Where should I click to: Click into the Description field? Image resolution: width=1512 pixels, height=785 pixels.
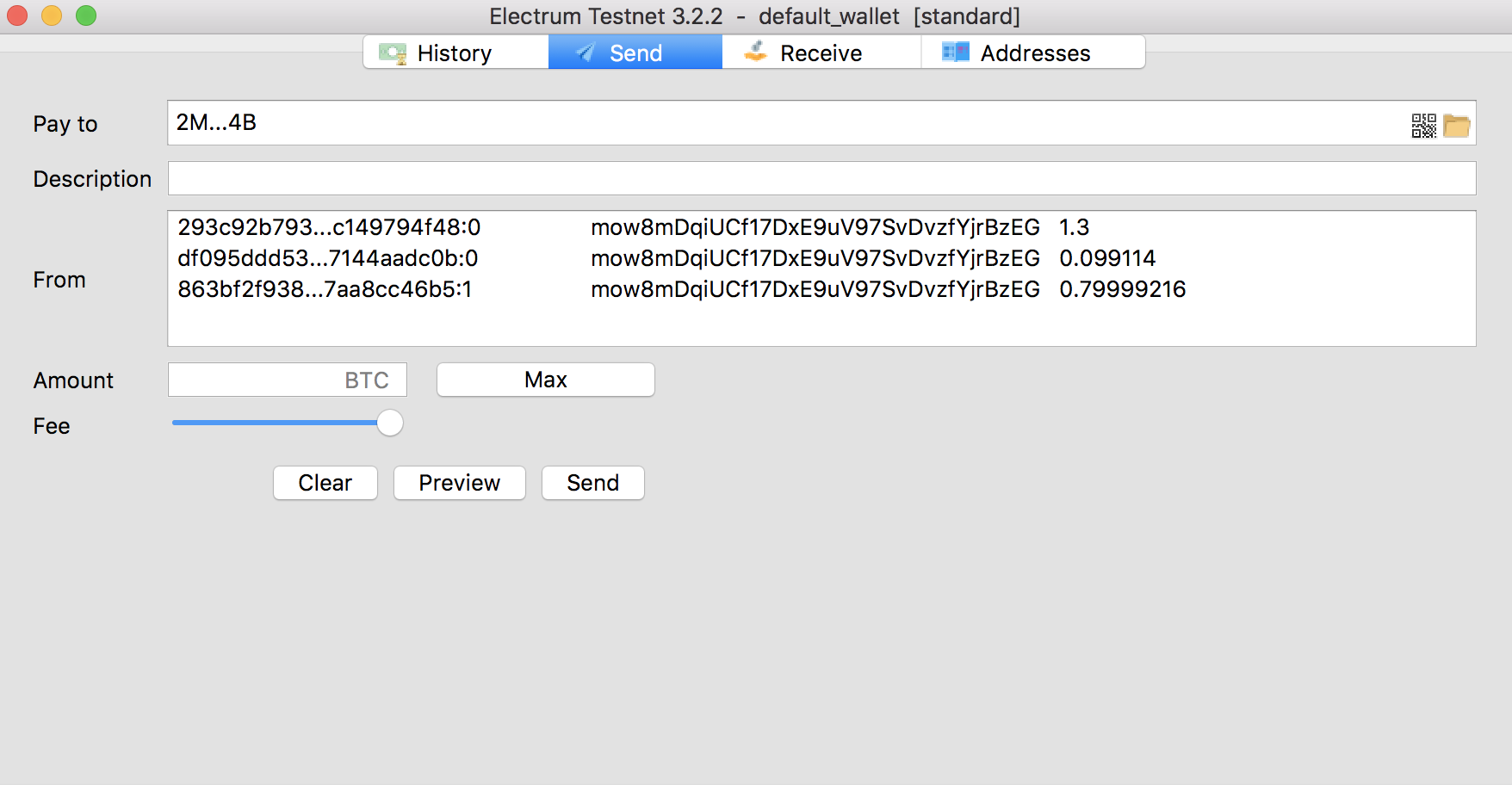tap(821, 178)
